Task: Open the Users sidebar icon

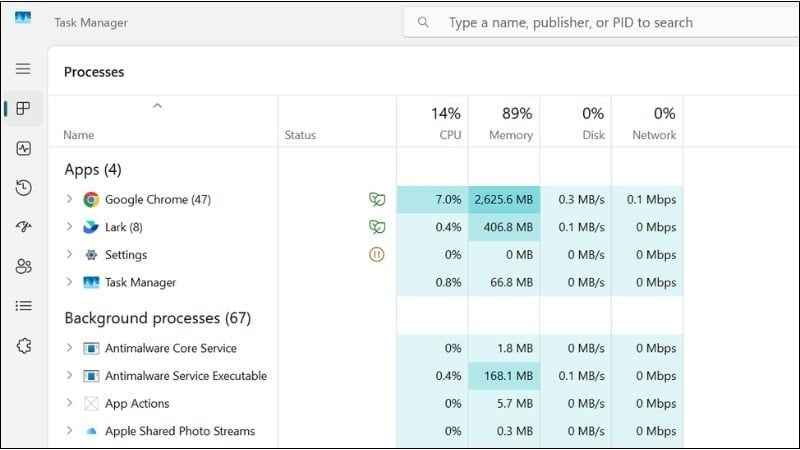Action: 23,266
